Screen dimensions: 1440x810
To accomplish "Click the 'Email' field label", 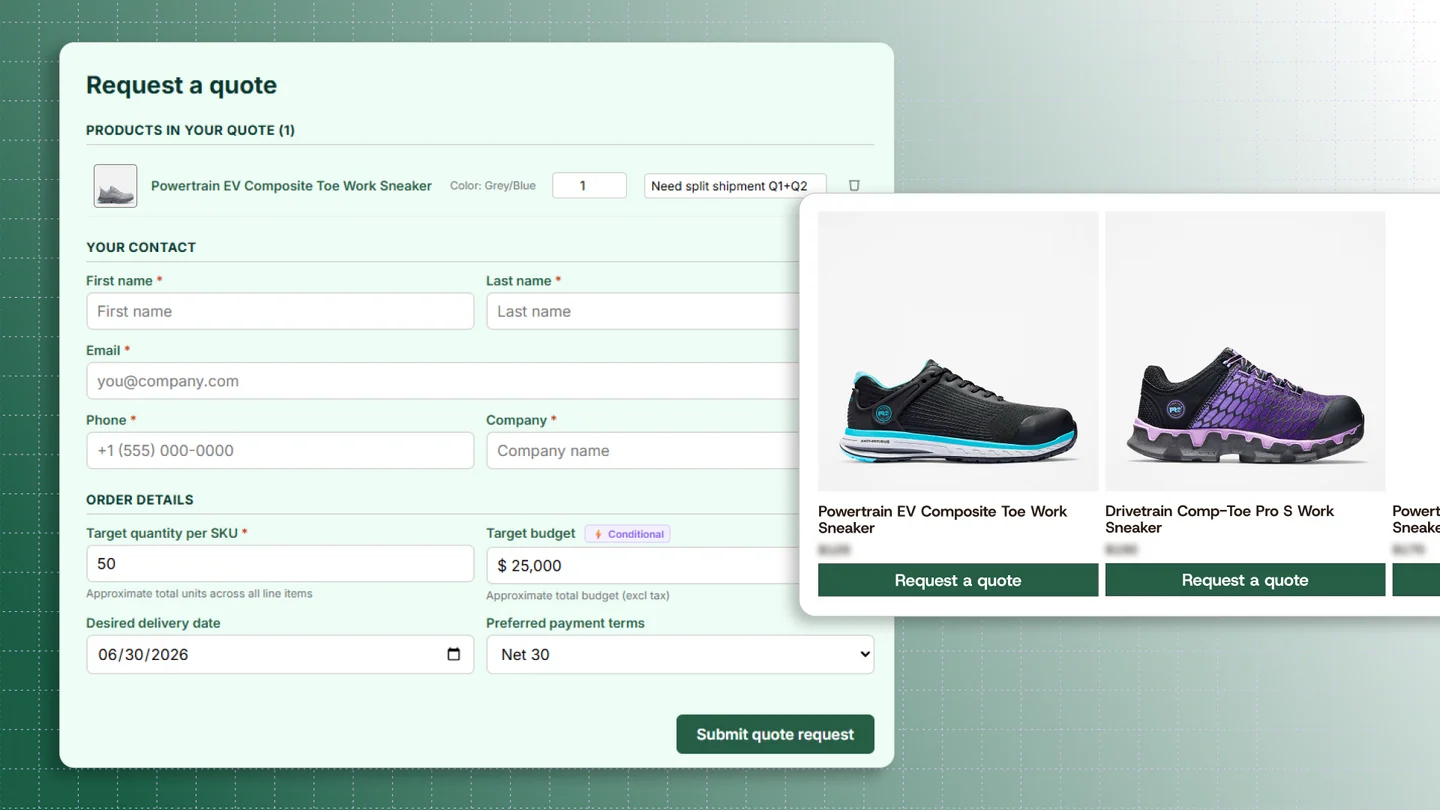I will tap(103, 350).
